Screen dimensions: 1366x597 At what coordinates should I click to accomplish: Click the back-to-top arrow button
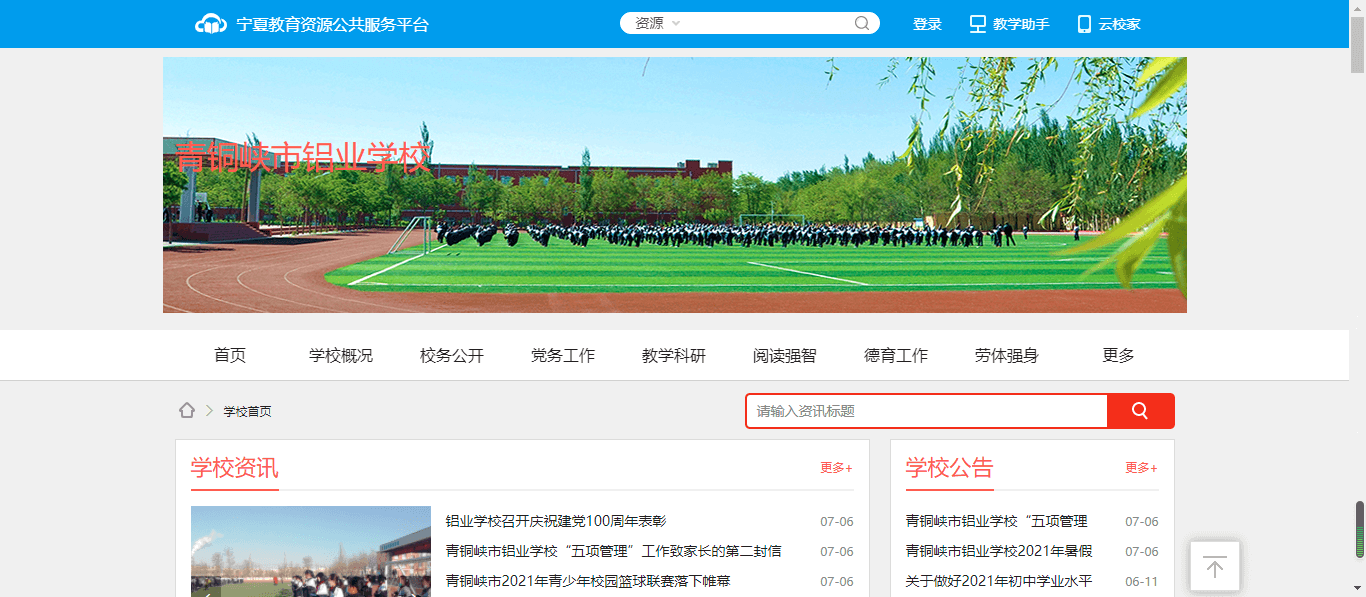1214,567
